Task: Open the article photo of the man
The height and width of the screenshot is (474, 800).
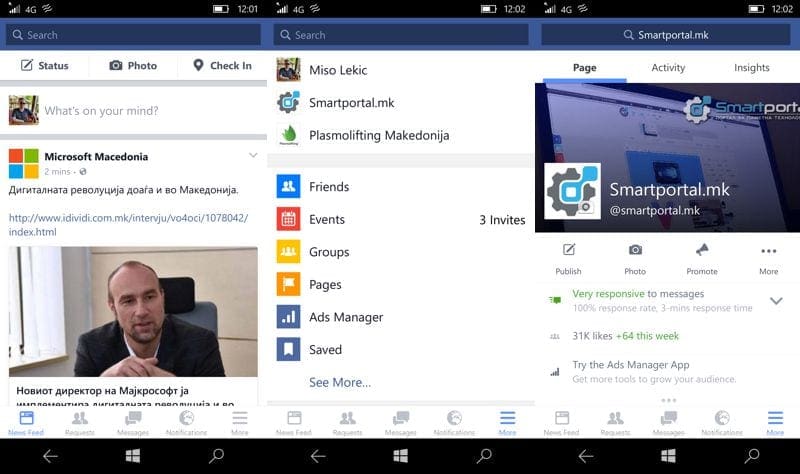Action: click(x=133, y=312)
